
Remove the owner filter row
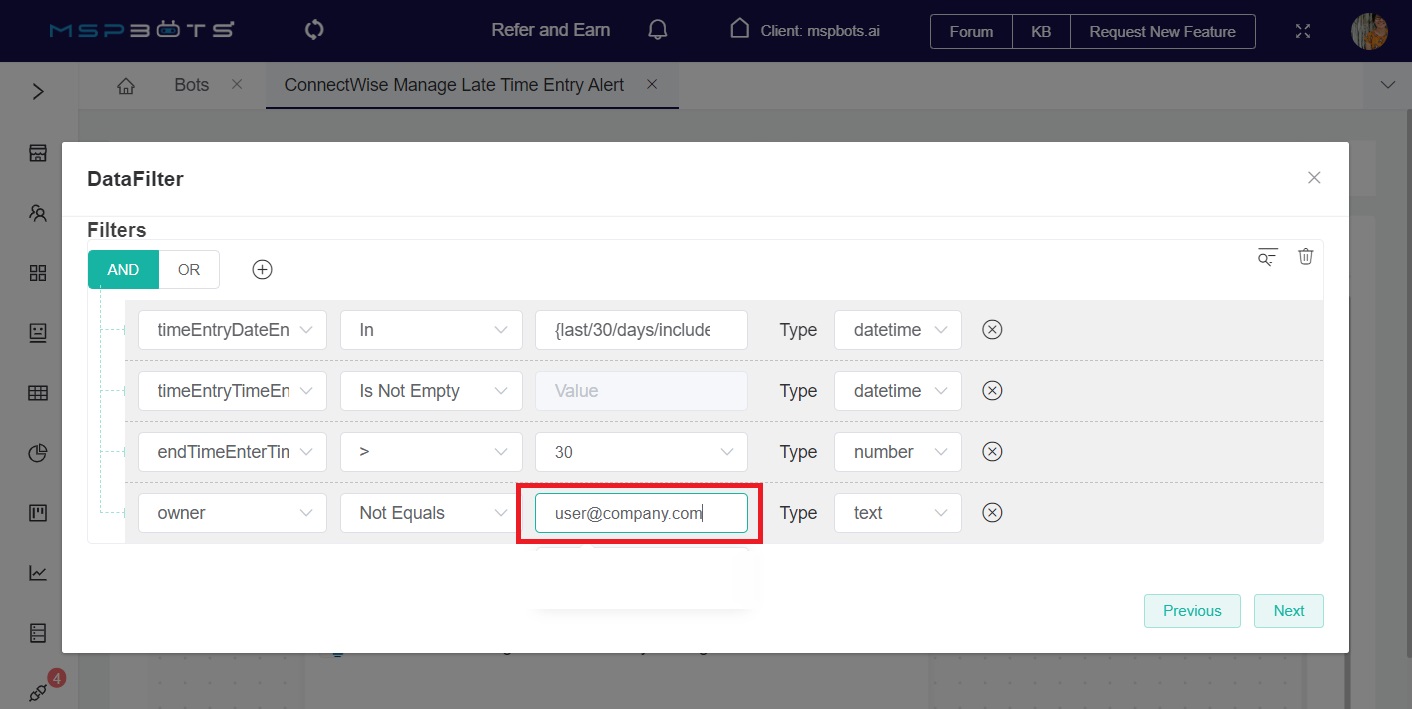[992, 513]
